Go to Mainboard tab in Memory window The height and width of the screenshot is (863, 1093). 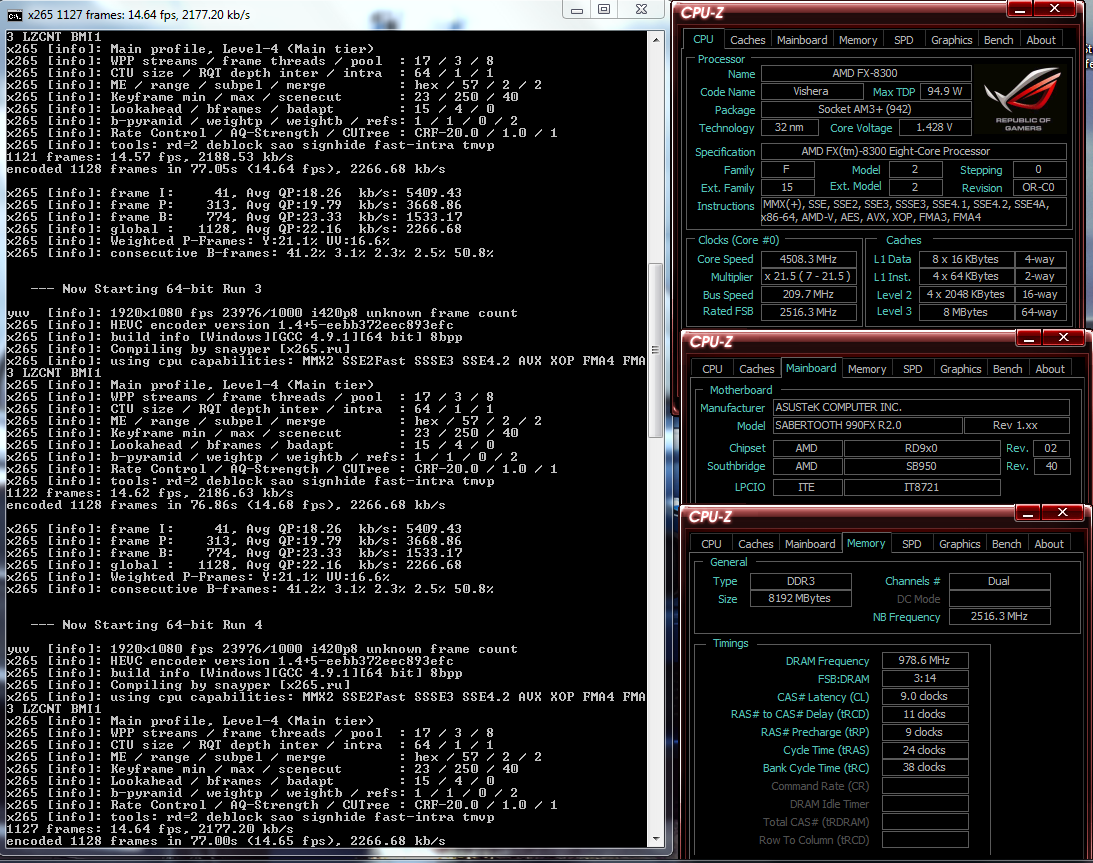810,544
